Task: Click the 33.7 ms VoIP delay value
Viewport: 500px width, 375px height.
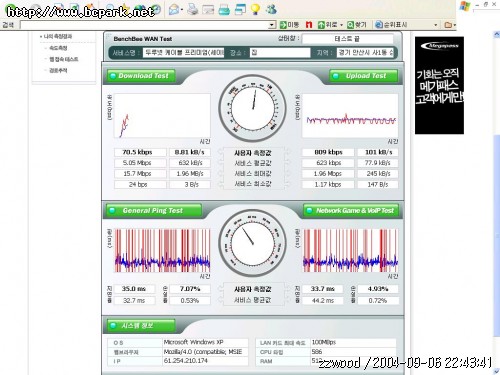Action: pos(322,289)
